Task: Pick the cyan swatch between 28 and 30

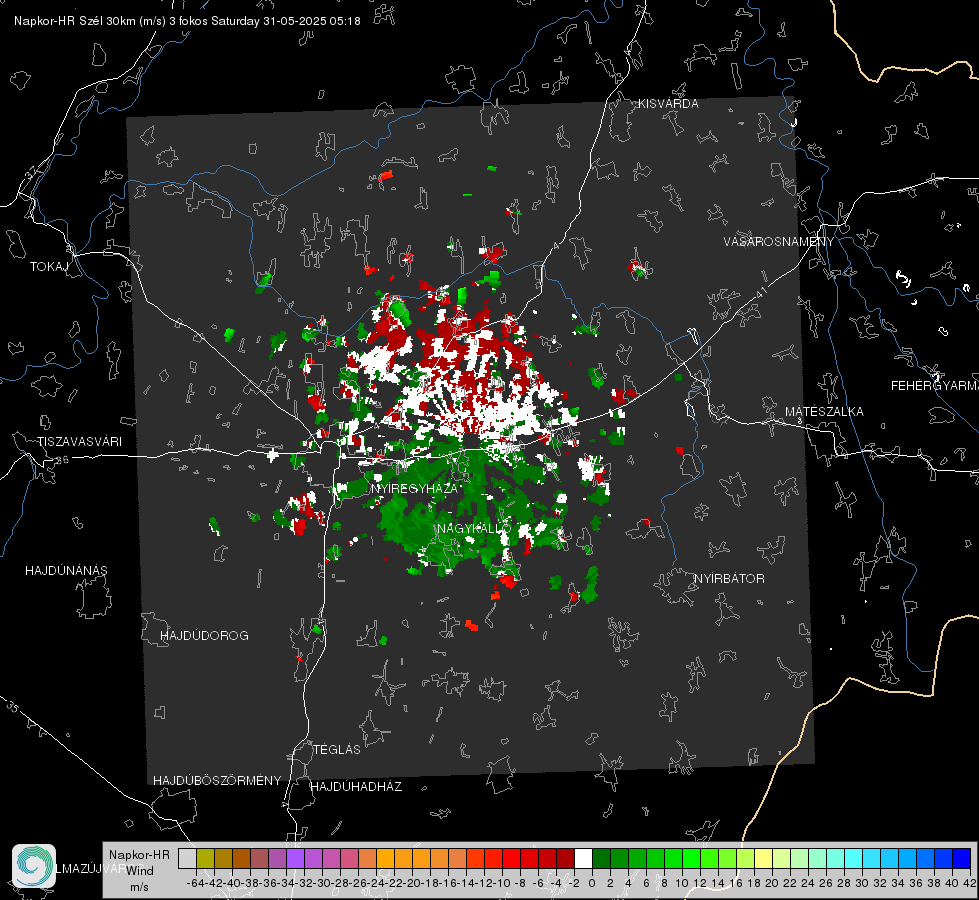Action: 853,859
